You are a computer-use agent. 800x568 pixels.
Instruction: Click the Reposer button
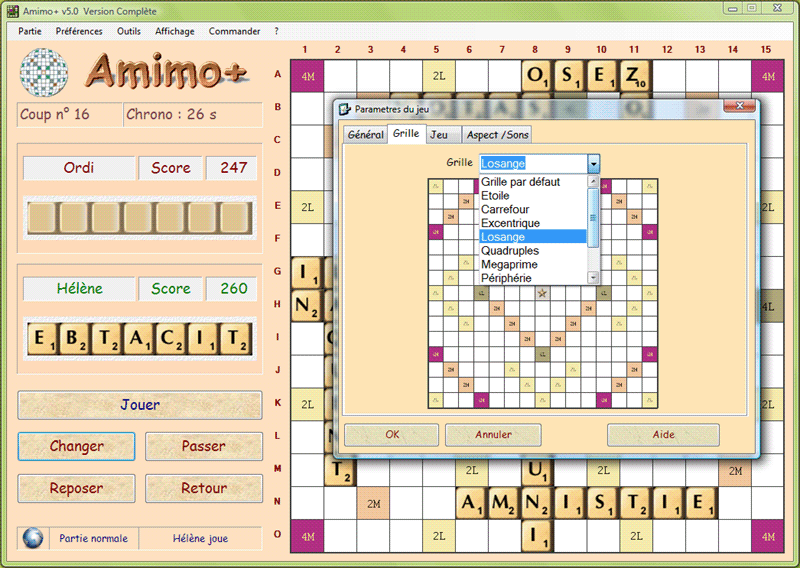[x=77, y=488]
